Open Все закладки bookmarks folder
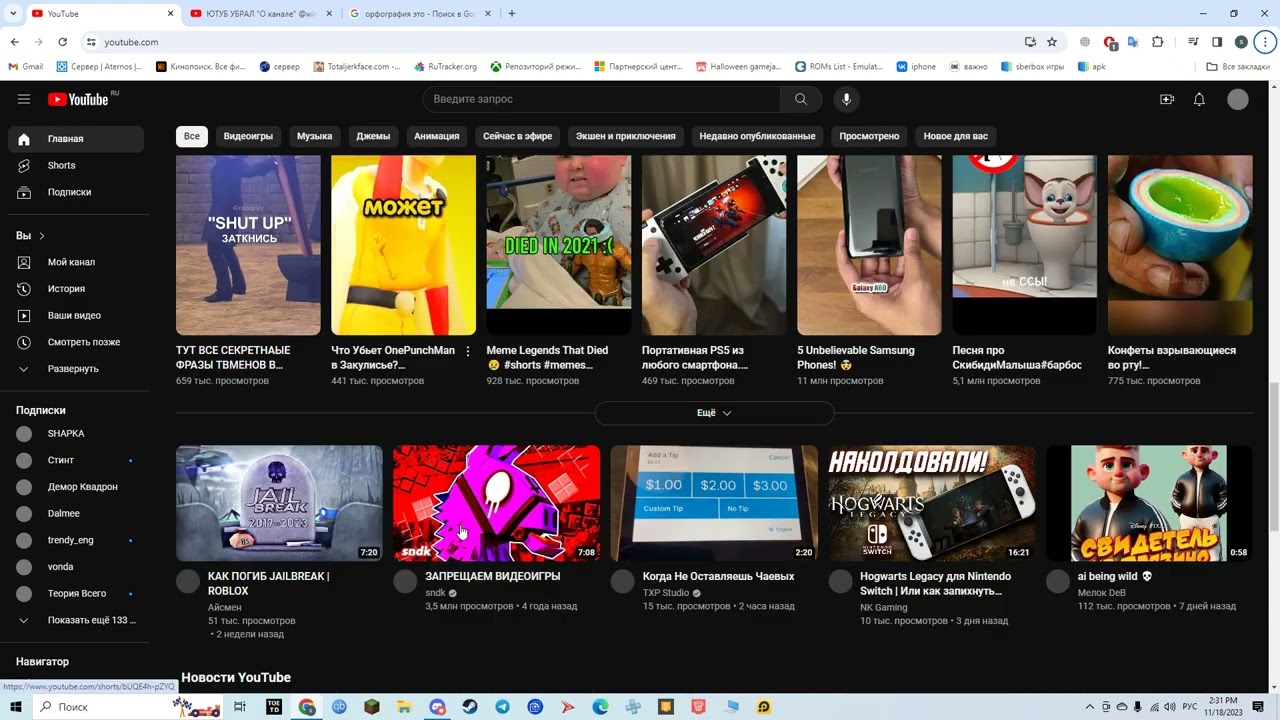Viewport: 1280px width, 720px height. click(1238, 67)
